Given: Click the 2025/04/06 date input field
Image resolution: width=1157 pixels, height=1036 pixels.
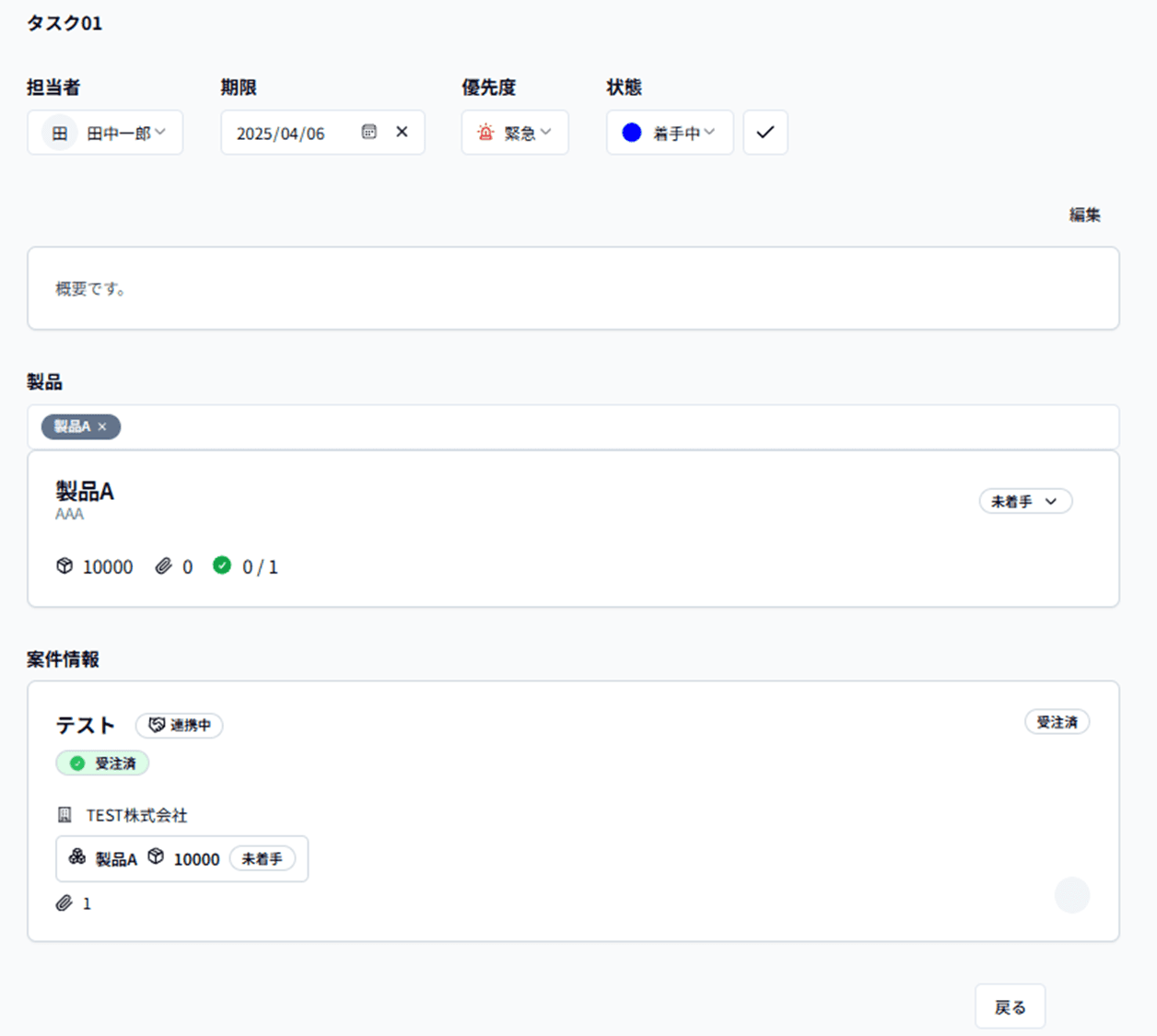Looking at the screenshot, I should [281, 134].
